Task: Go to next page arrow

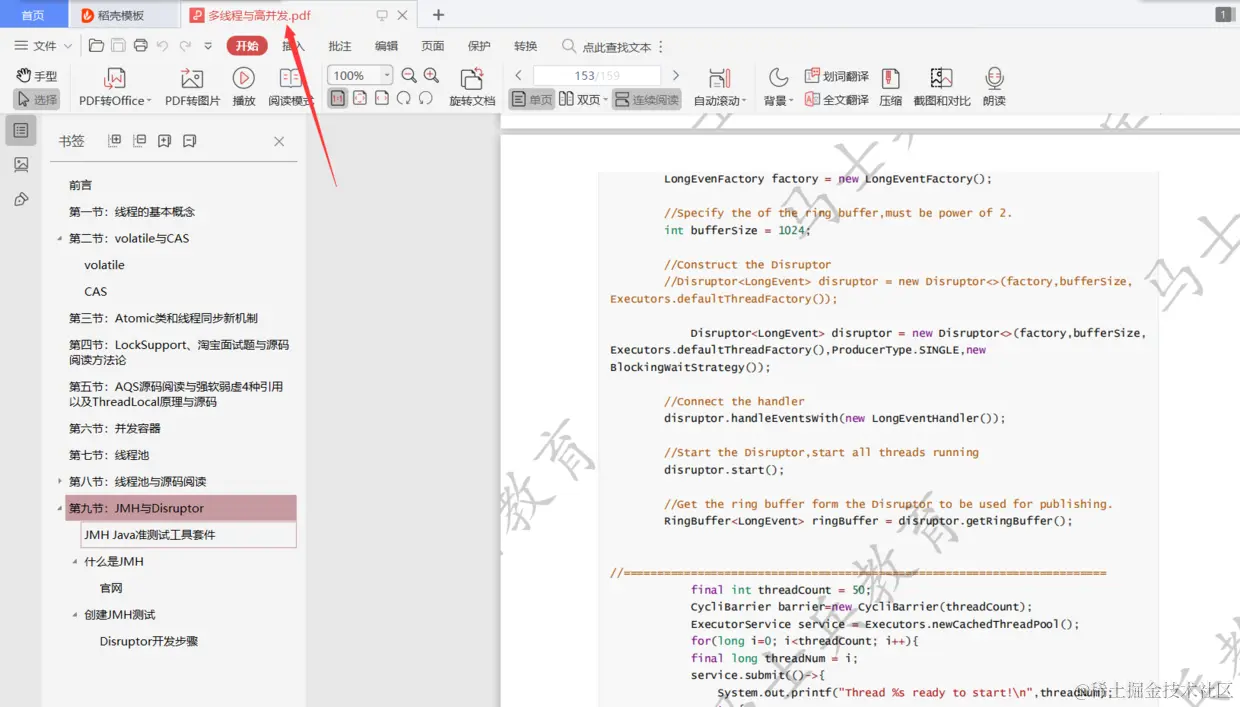Action: [x=676, y=75]
